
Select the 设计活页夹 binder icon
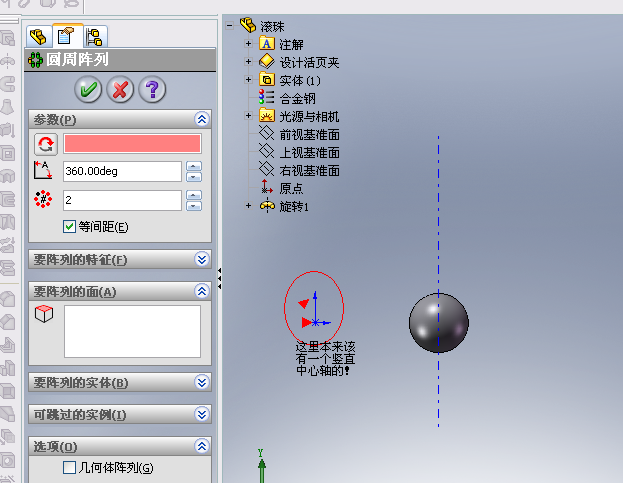click(x=267, y=61)
